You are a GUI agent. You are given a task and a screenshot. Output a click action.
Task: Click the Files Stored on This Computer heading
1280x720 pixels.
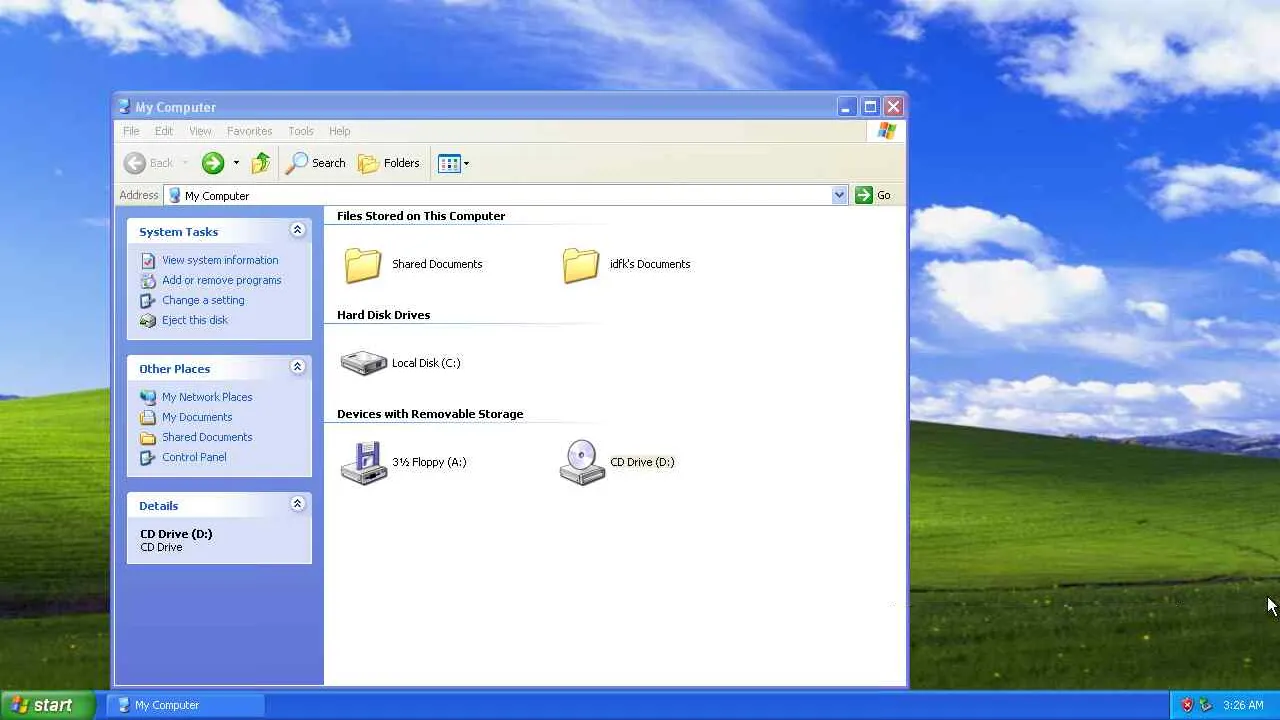click(421, 216)
